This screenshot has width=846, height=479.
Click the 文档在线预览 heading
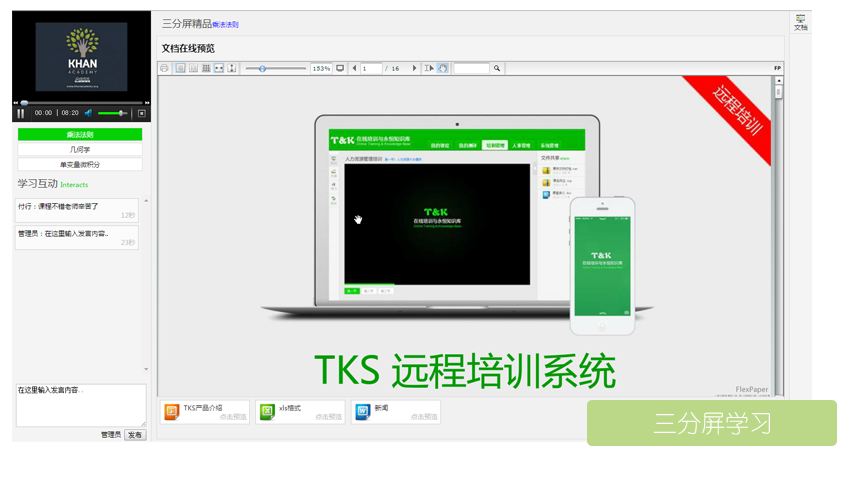(x=188, y=49)
